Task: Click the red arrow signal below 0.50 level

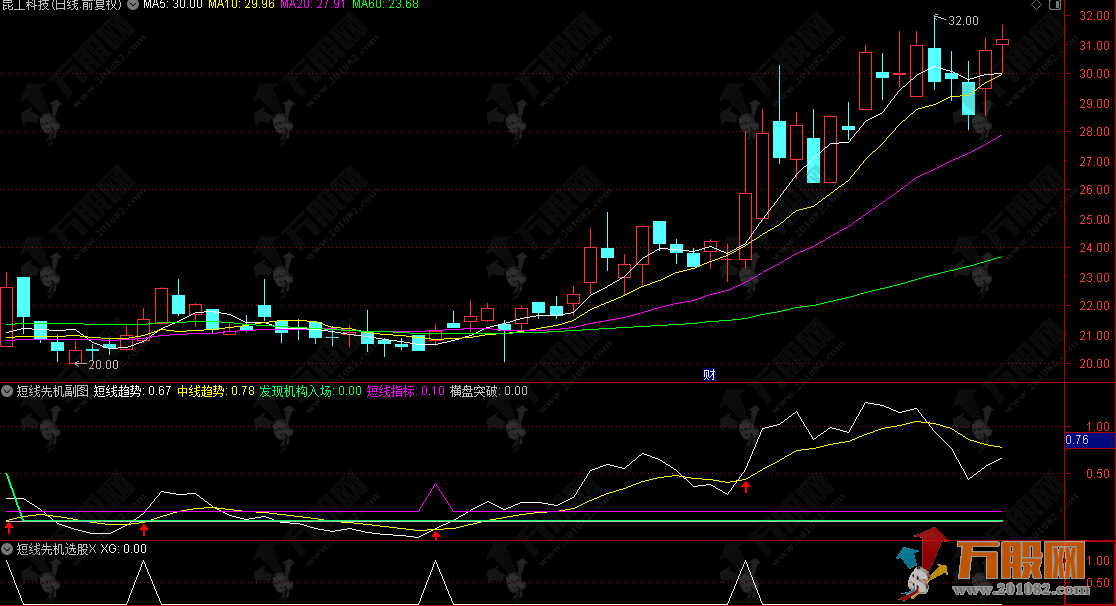Action: tap(745, 486)
